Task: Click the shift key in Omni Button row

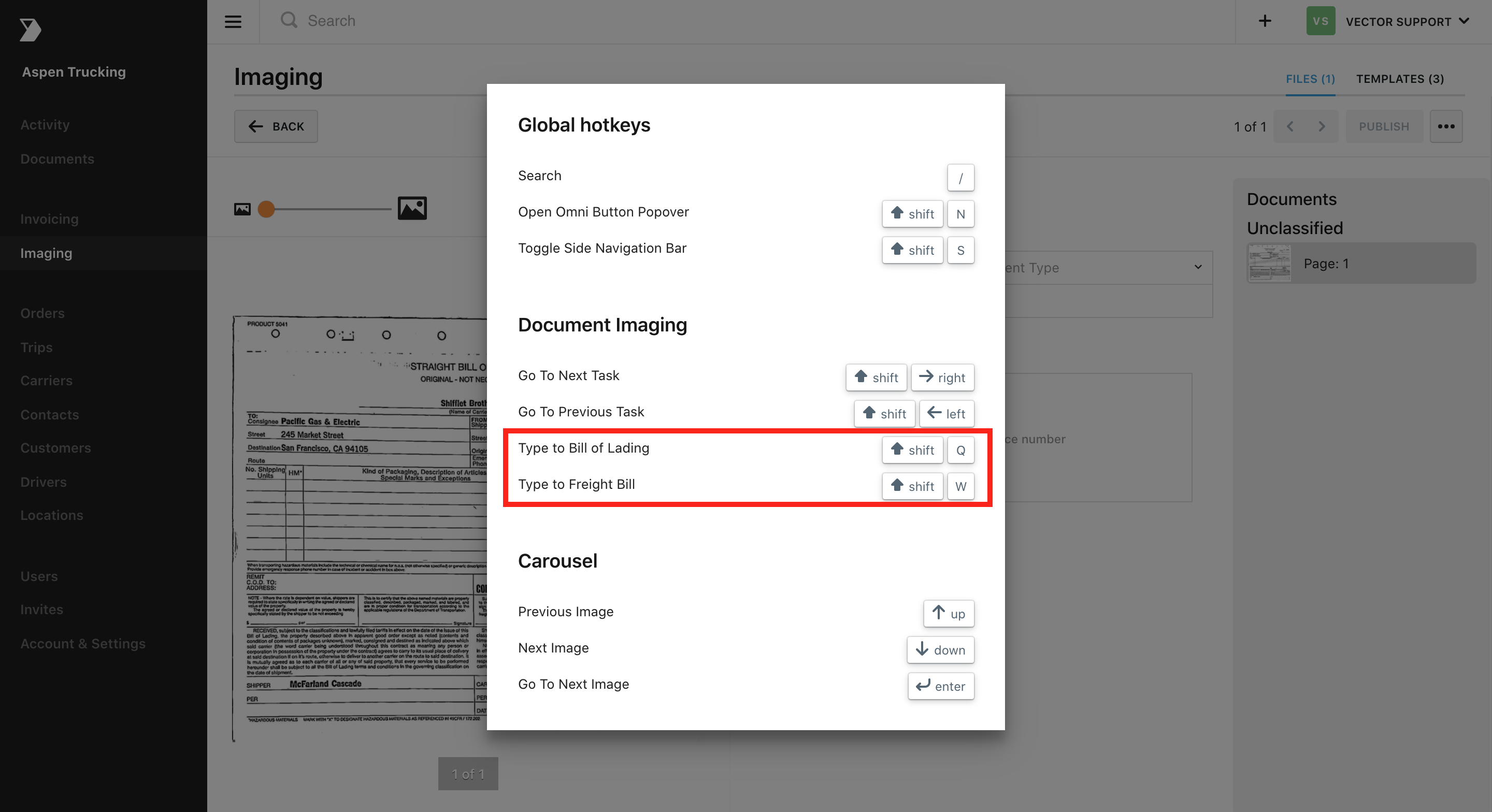Action: coord(912,214)
